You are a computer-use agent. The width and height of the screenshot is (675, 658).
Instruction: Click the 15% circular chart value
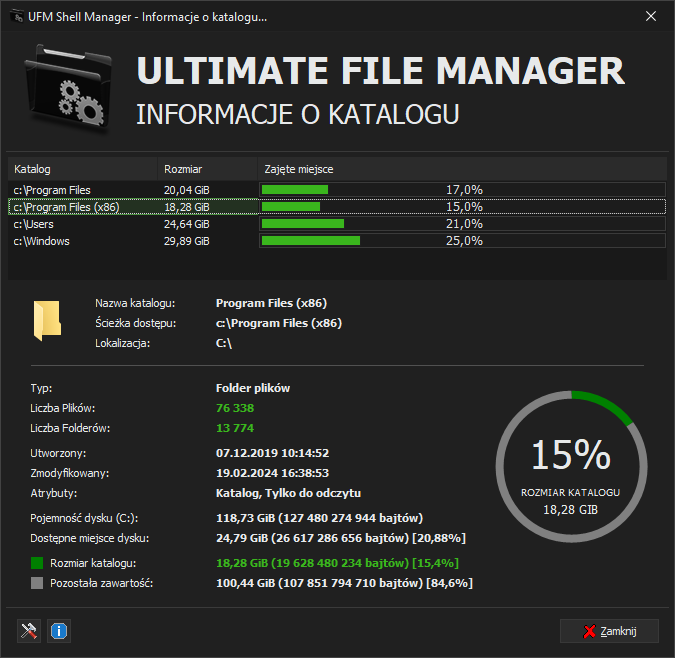(571, 454)
